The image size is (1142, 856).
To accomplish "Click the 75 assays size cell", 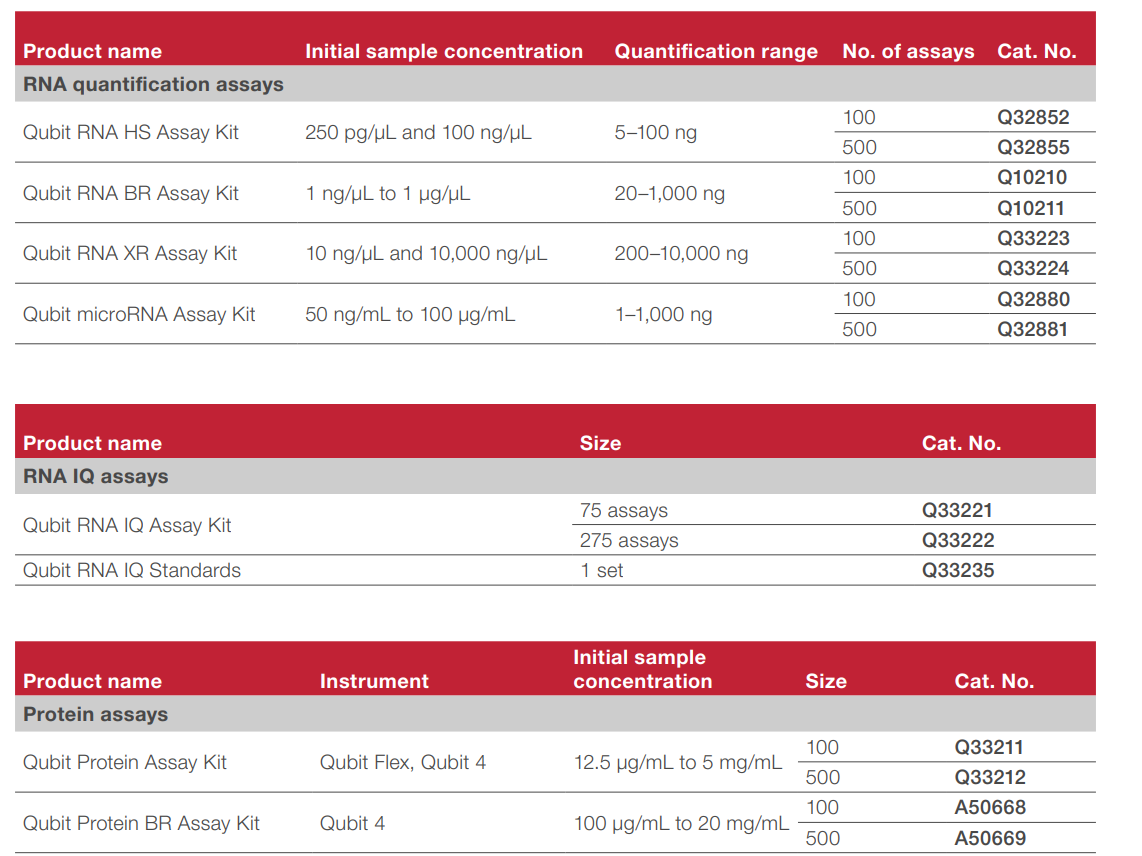I will click(623, 511).
